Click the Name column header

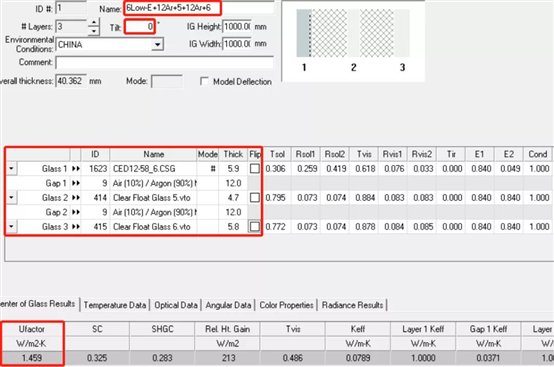tap(153, 154)
